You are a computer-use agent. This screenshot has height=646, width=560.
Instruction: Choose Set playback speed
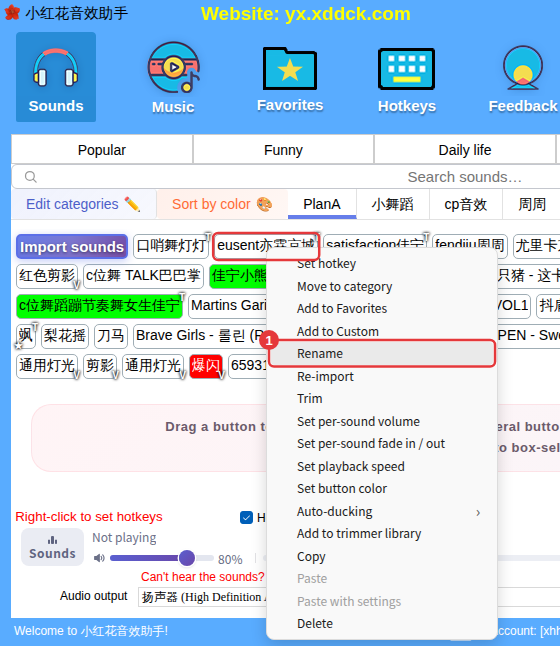pyautogui.click(x=351, y=466)
